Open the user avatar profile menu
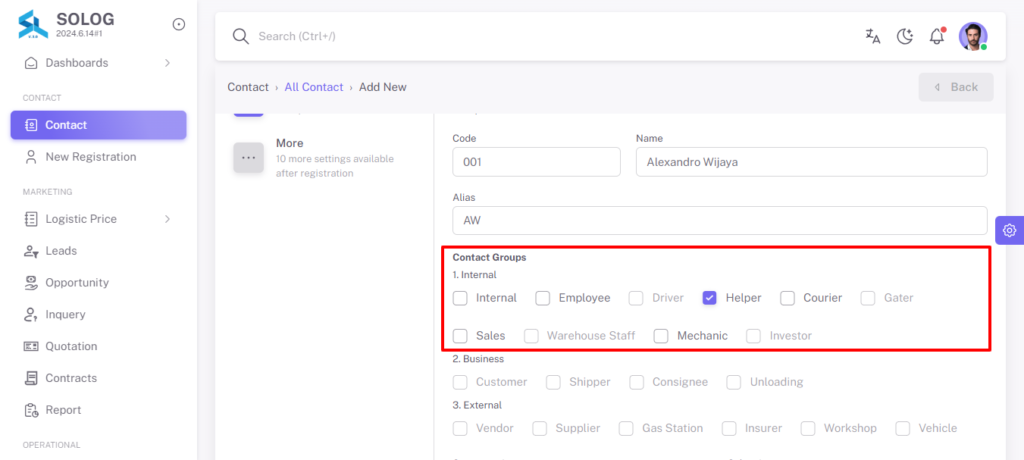 (973, 36)
